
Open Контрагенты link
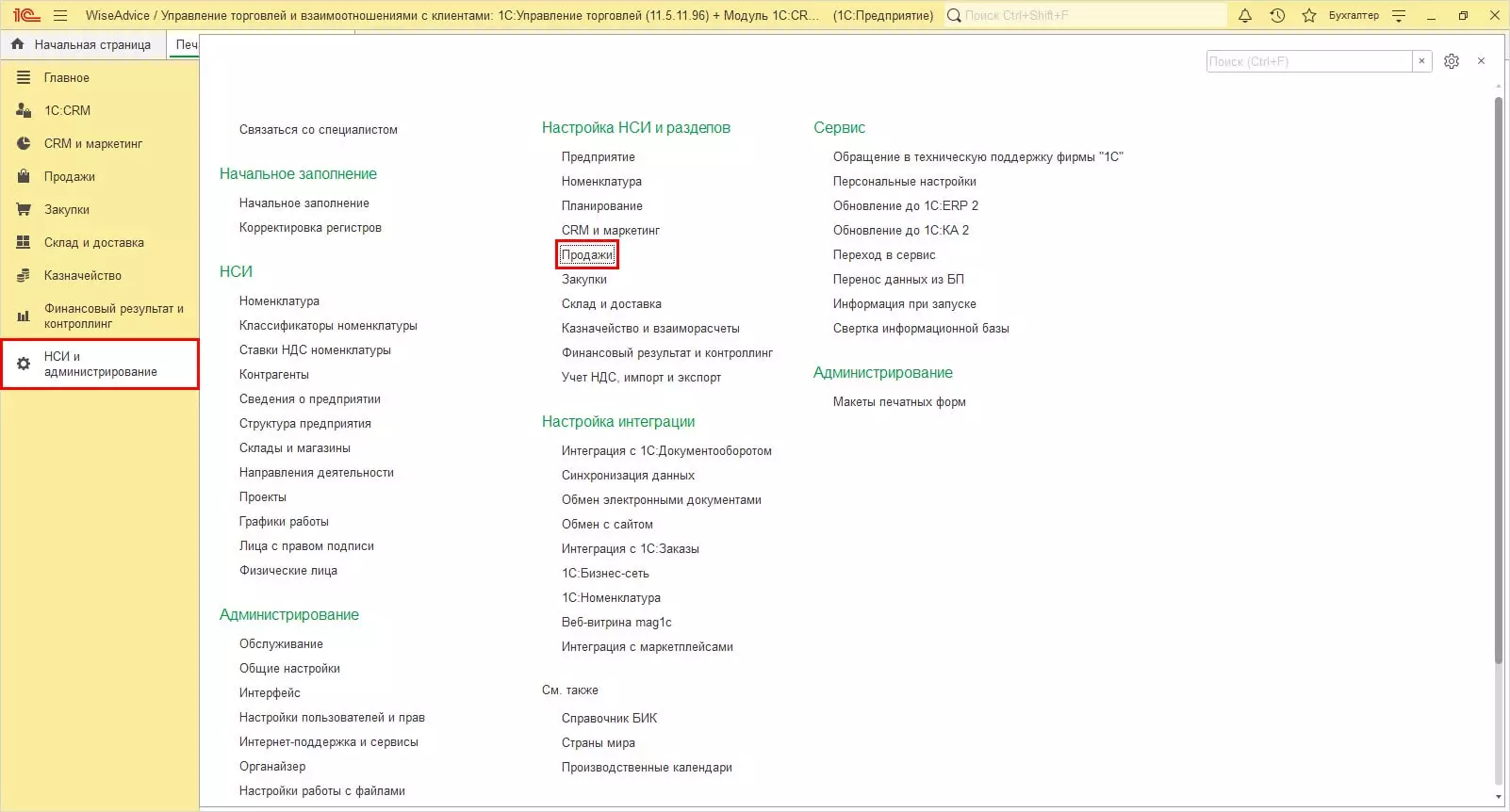point(274,374)
